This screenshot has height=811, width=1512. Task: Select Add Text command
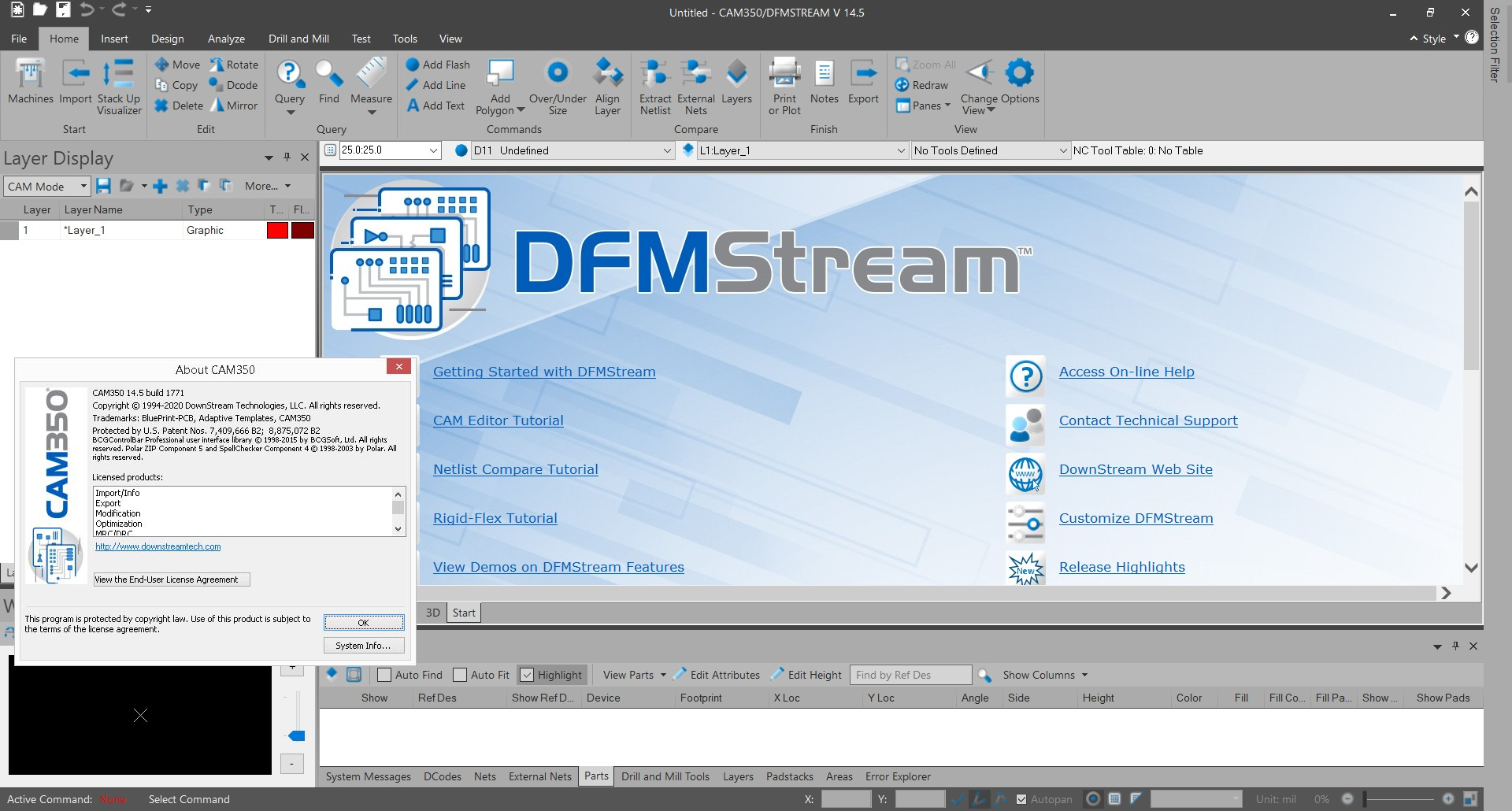pyautogui.click(x=435, y=106)
